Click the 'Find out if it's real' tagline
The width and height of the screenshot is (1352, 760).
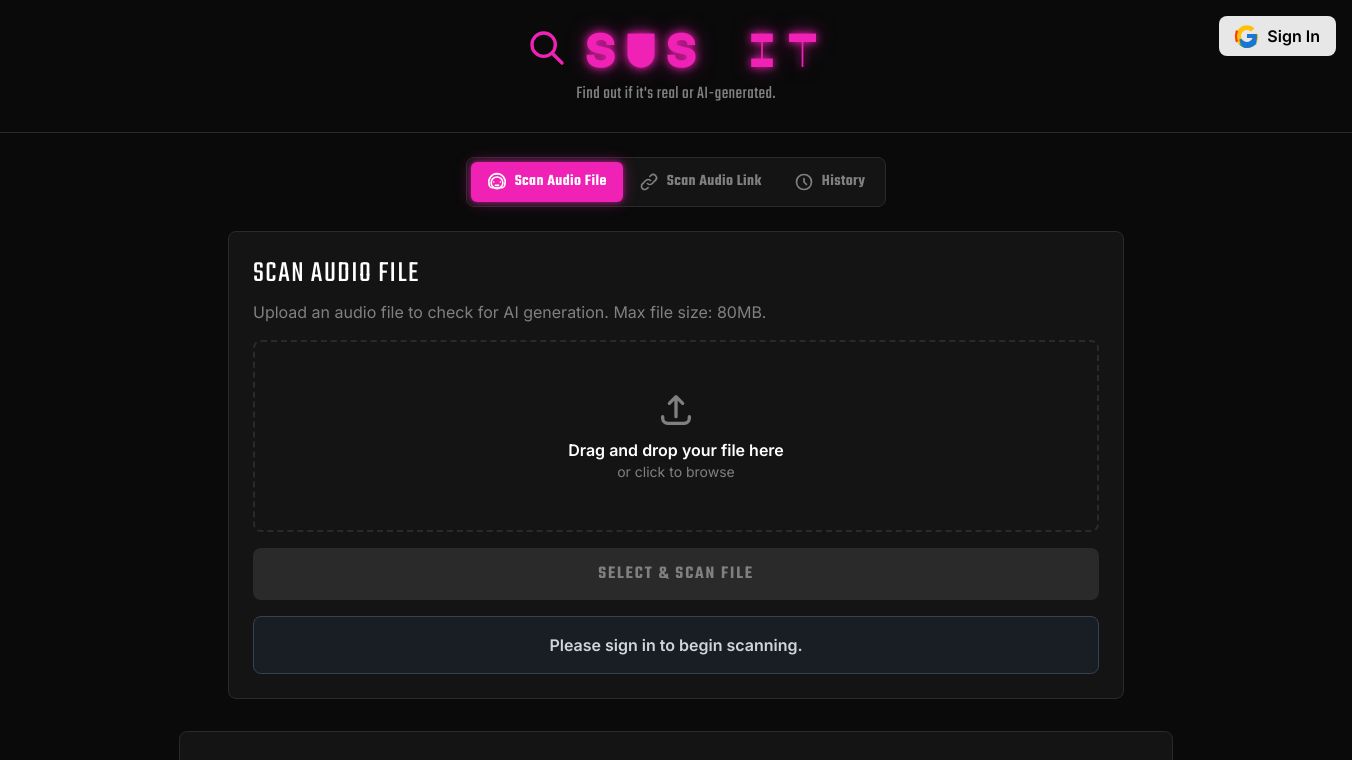coord(676,93)
